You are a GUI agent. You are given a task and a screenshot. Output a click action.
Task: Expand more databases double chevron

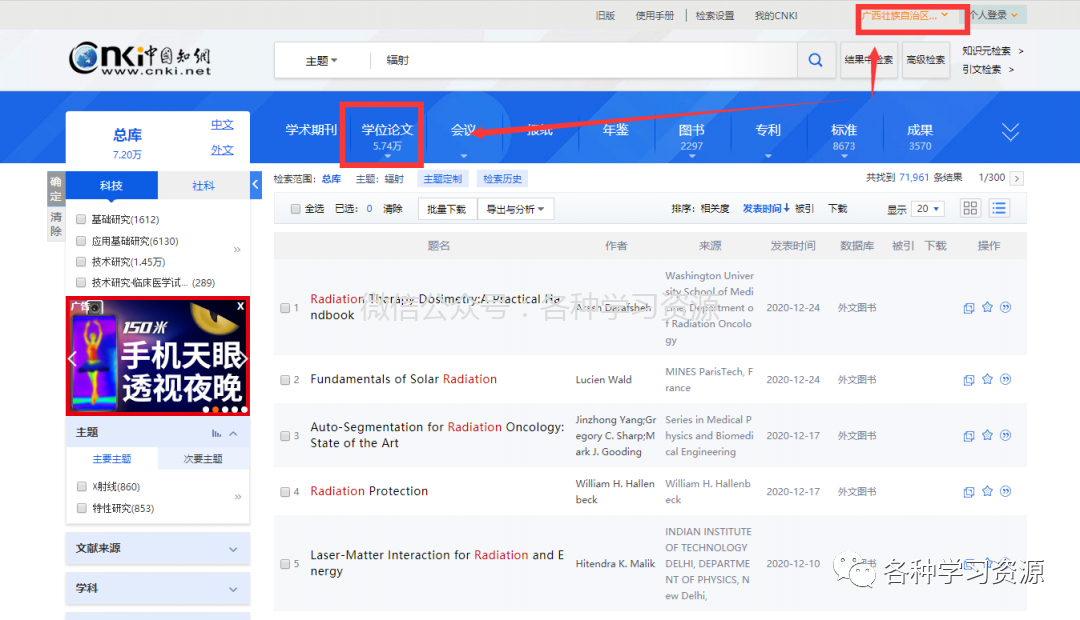1010,132
